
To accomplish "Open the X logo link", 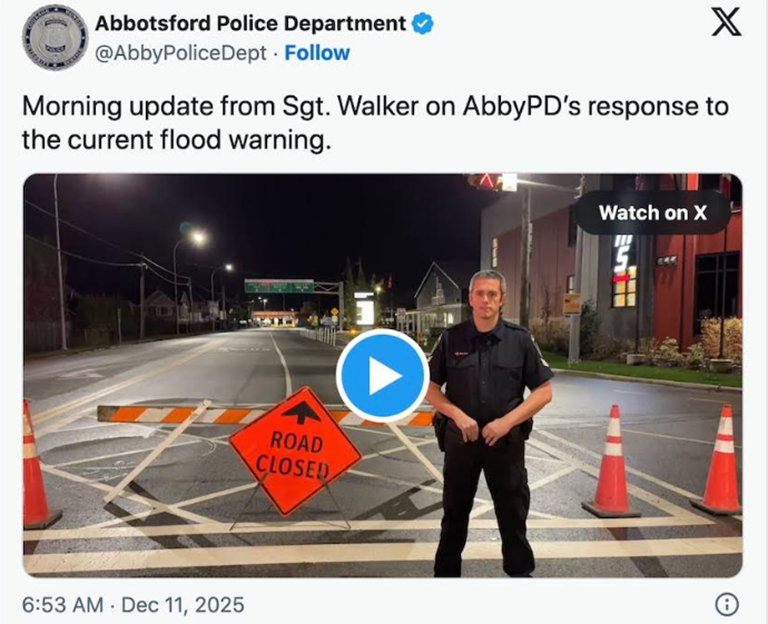I will 726,22.
